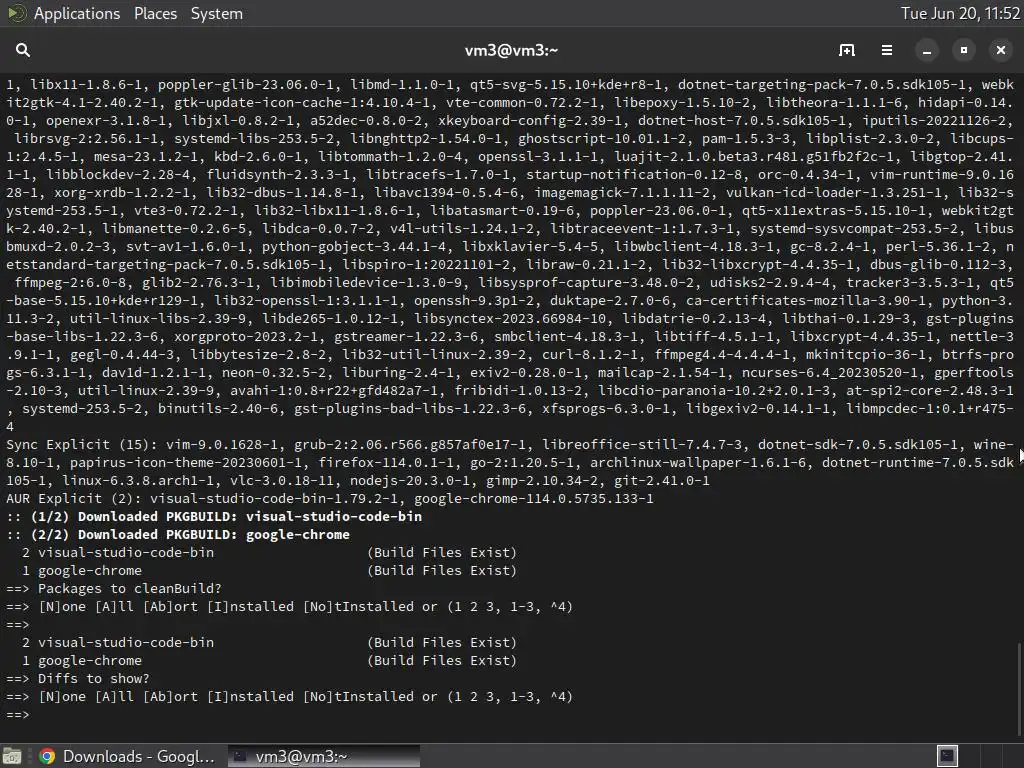The width and height of the screenshot is (1024, 768).
Task: Click the 'Sync Explicit (15):' text
Action: click(82, 445)
